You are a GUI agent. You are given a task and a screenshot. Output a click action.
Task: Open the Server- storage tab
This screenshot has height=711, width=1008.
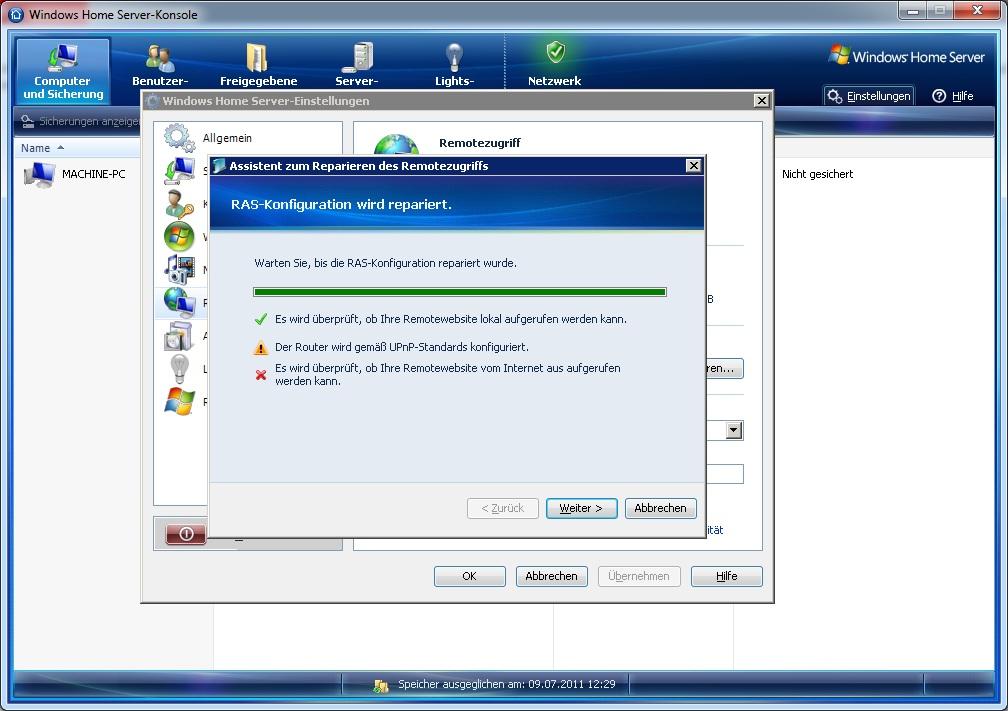[357, 64]
